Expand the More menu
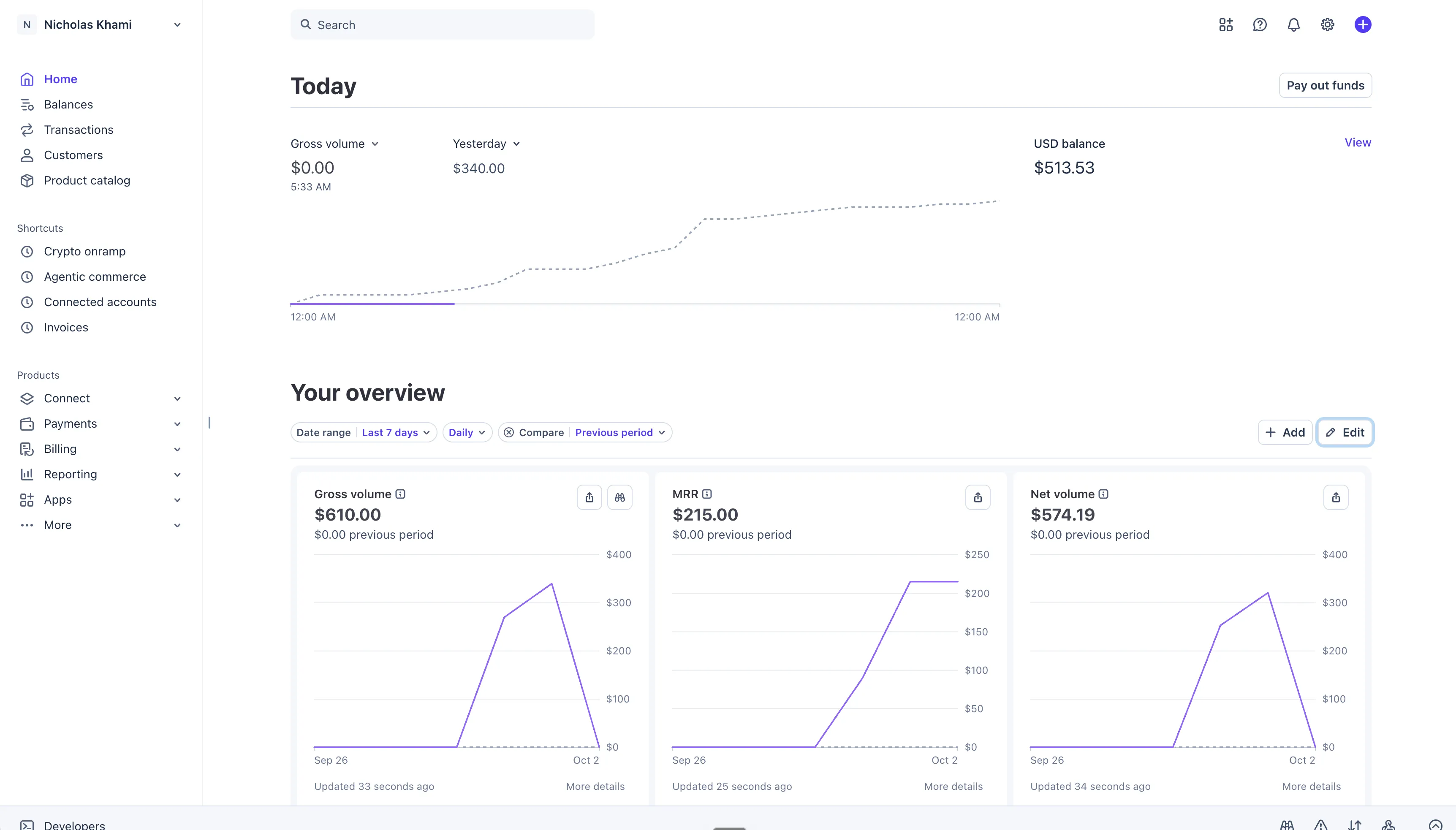Screen dimensions: 1456x830 pyautogui.click(x=101, y=526)
